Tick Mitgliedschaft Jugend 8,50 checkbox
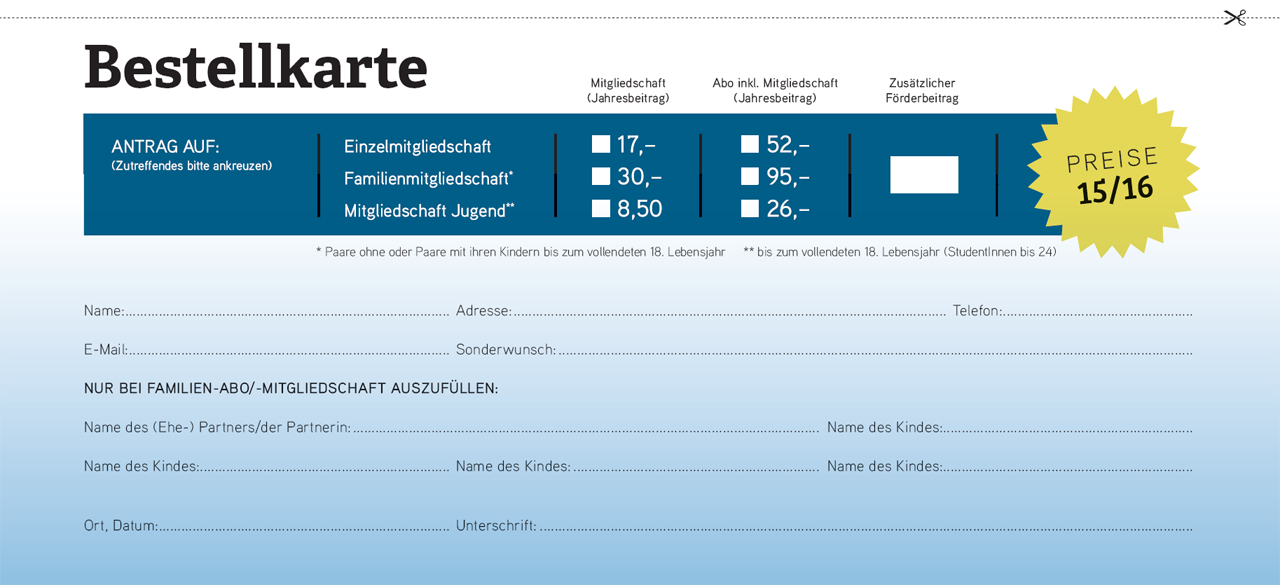The image size is (1280, 585). click(x=600, y=208)
